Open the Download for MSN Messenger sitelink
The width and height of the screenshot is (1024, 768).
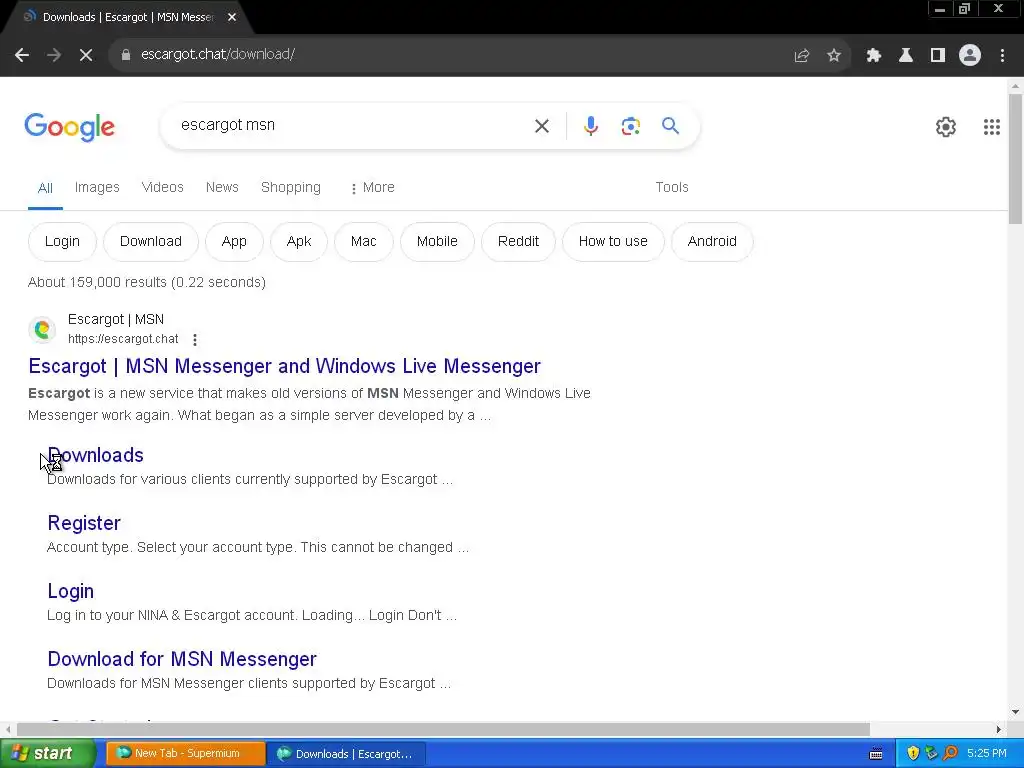tap(182, 659)
